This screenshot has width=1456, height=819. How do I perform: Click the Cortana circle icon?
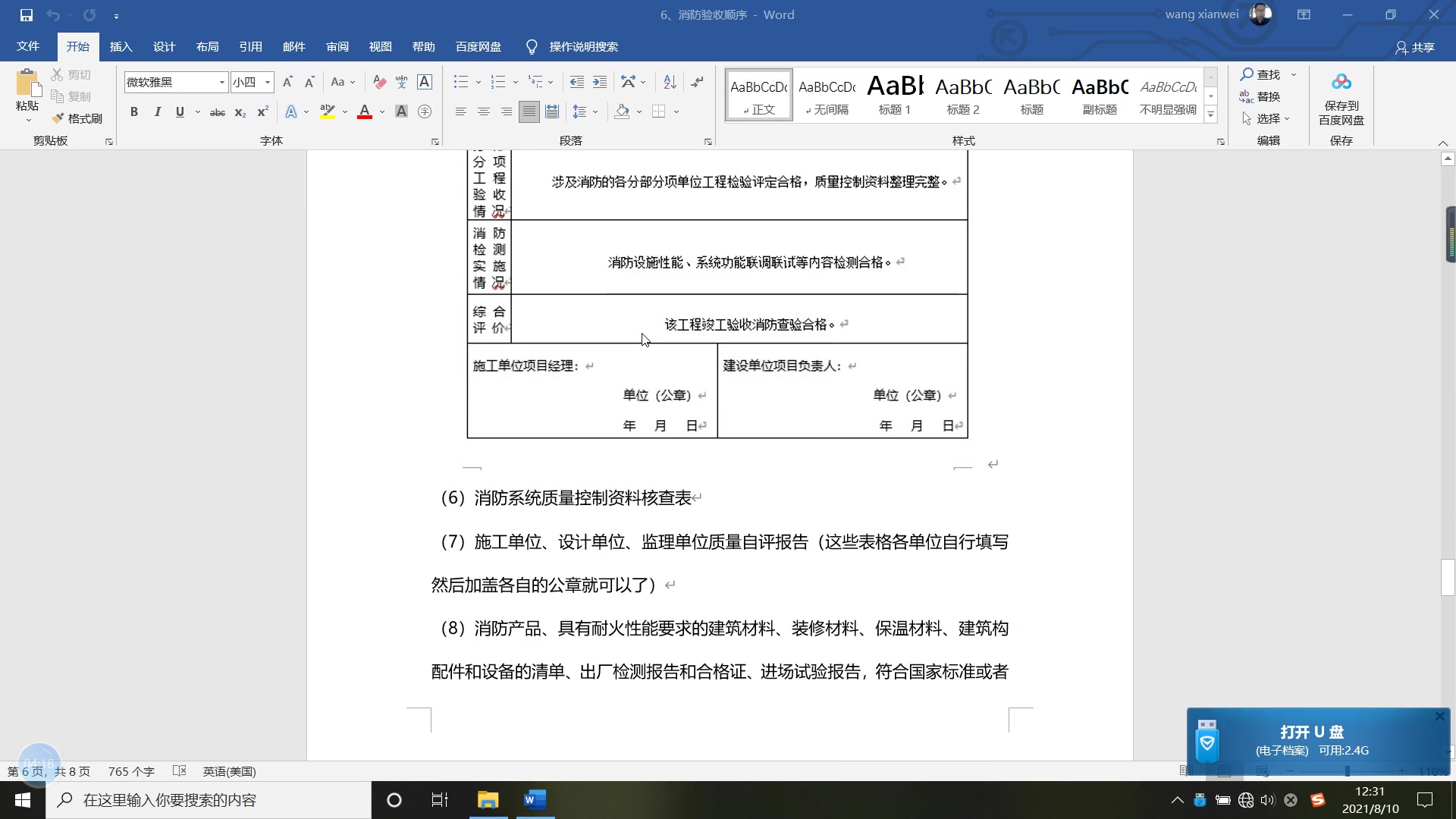(394, 800)
